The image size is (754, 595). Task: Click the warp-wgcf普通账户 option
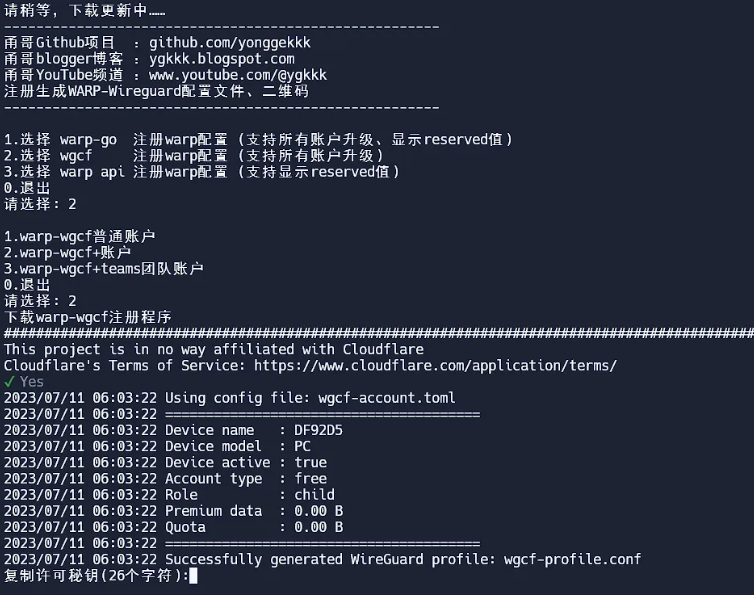[x=80, y=236]
